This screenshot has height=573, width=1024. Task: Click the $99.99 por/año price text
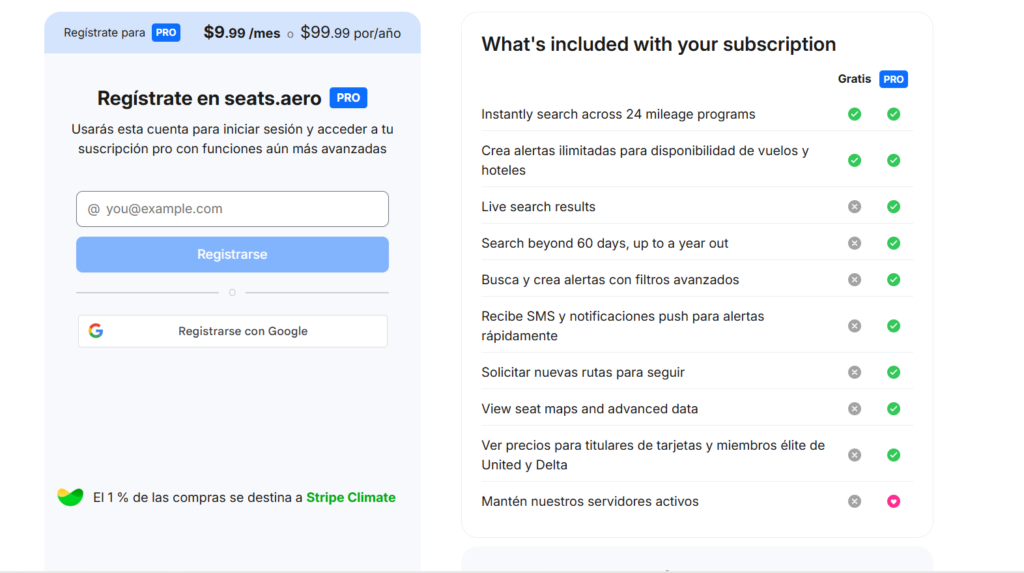click(351, 33)
